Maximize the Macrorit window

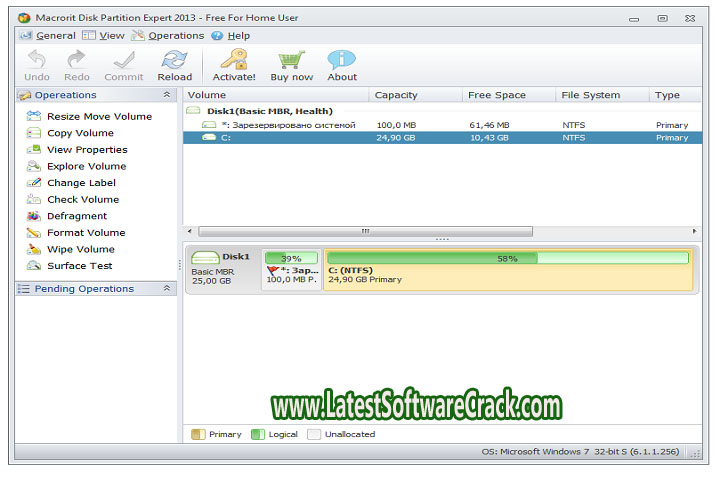coord(662,18)
